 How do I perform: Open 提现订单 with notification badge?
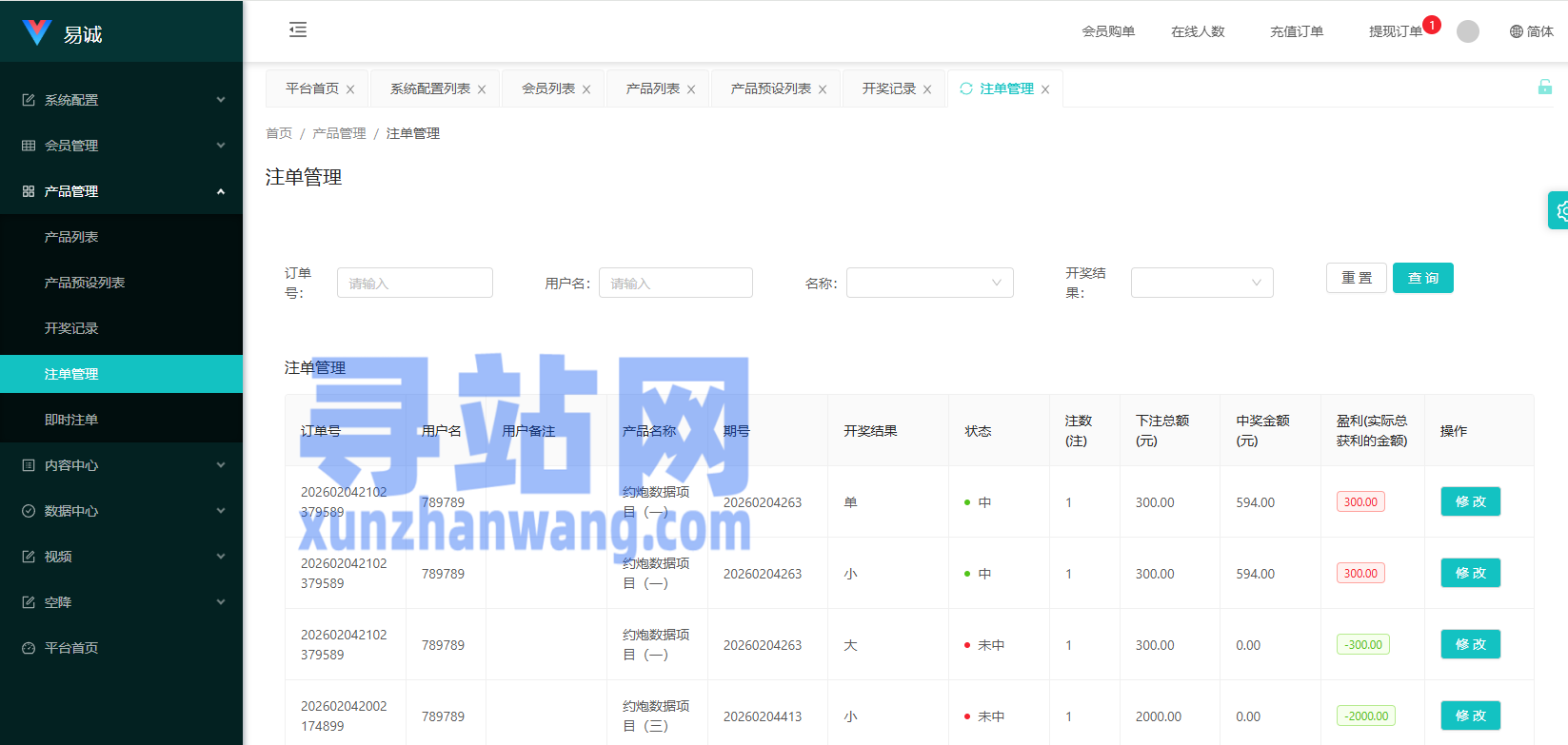coord(1395,31)
